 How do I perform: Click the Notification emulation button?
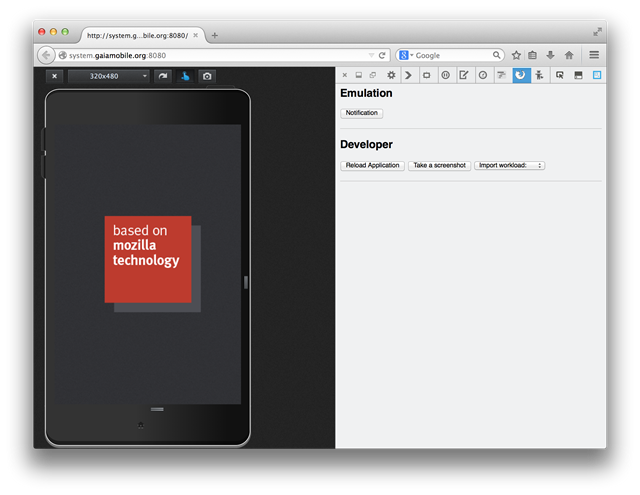coord(362,113)
